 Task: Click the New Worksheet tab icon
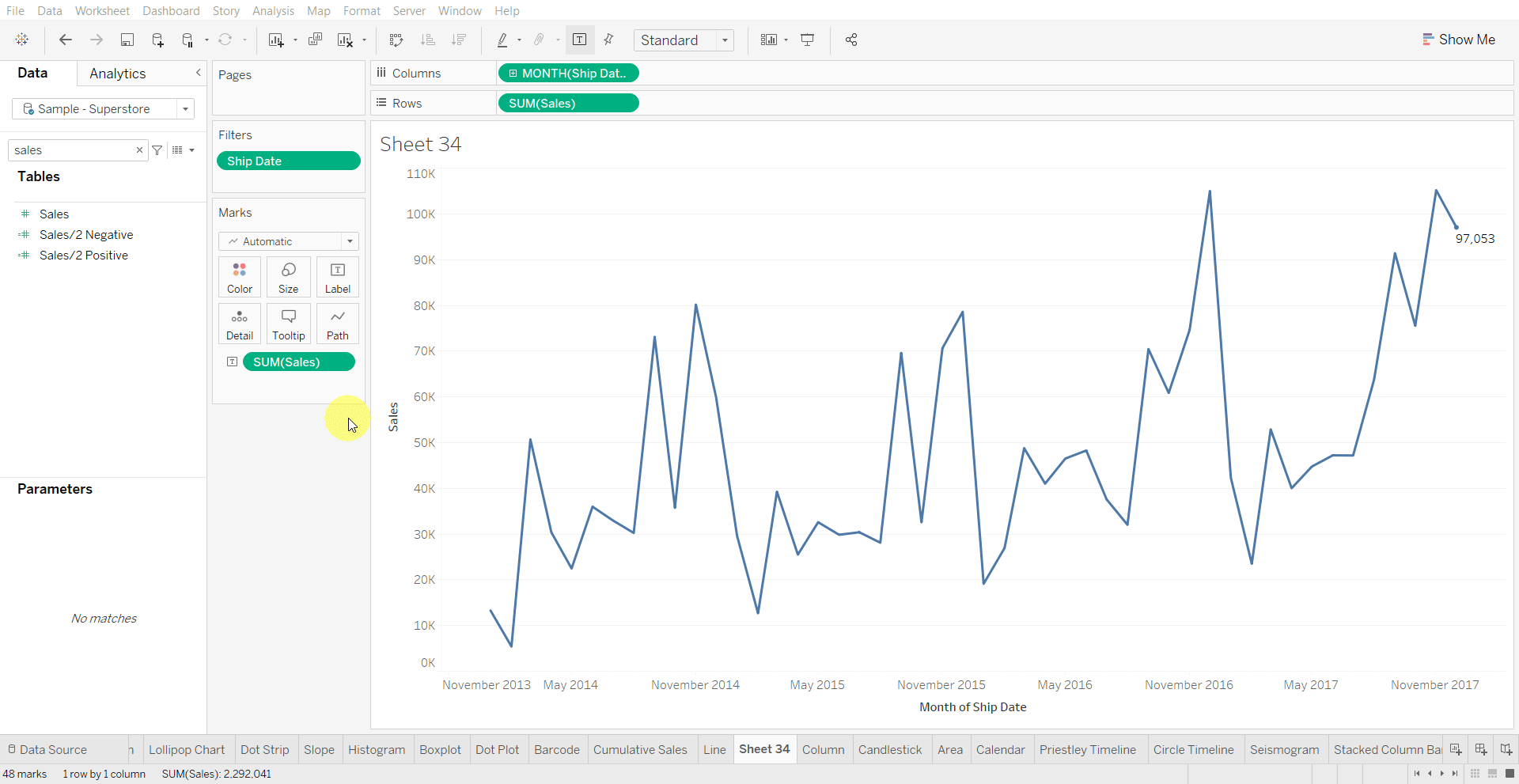point(1456,749)
